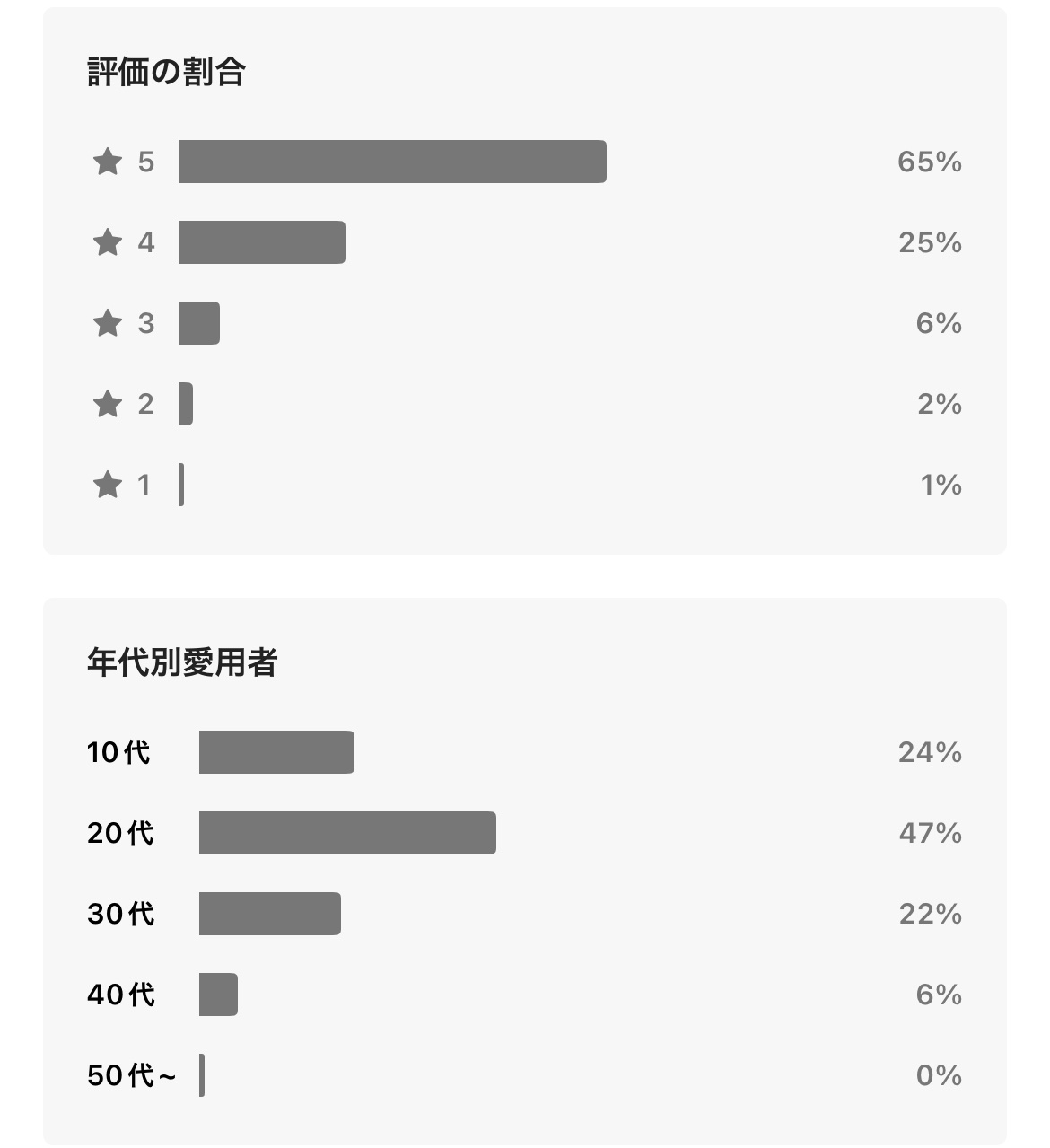Click the 20代 age label
This screenshot has width=1050, height=1148.
(x=121, y=833)
